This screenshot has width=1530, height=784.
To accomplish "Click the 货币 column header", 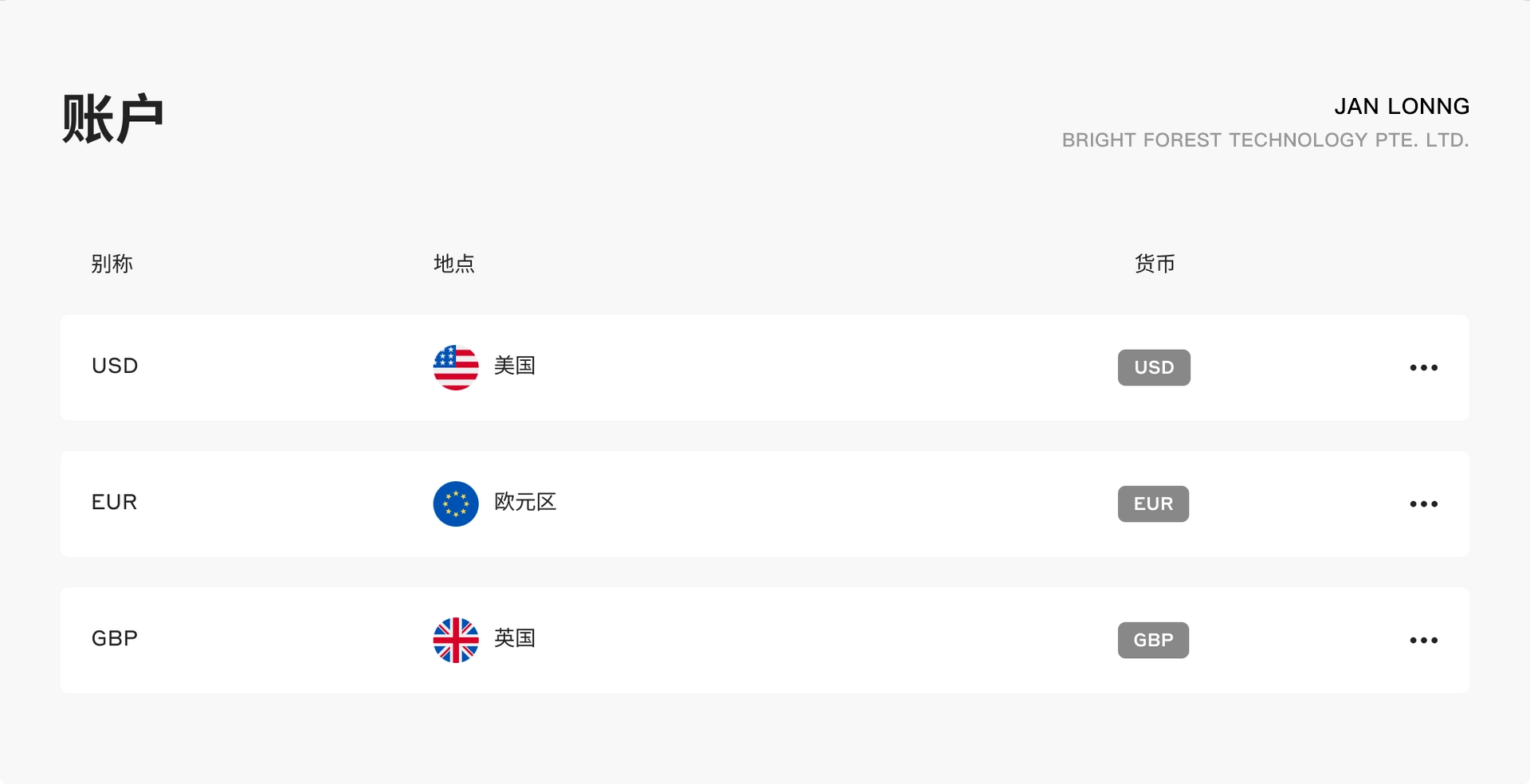I will point(1155,264).
